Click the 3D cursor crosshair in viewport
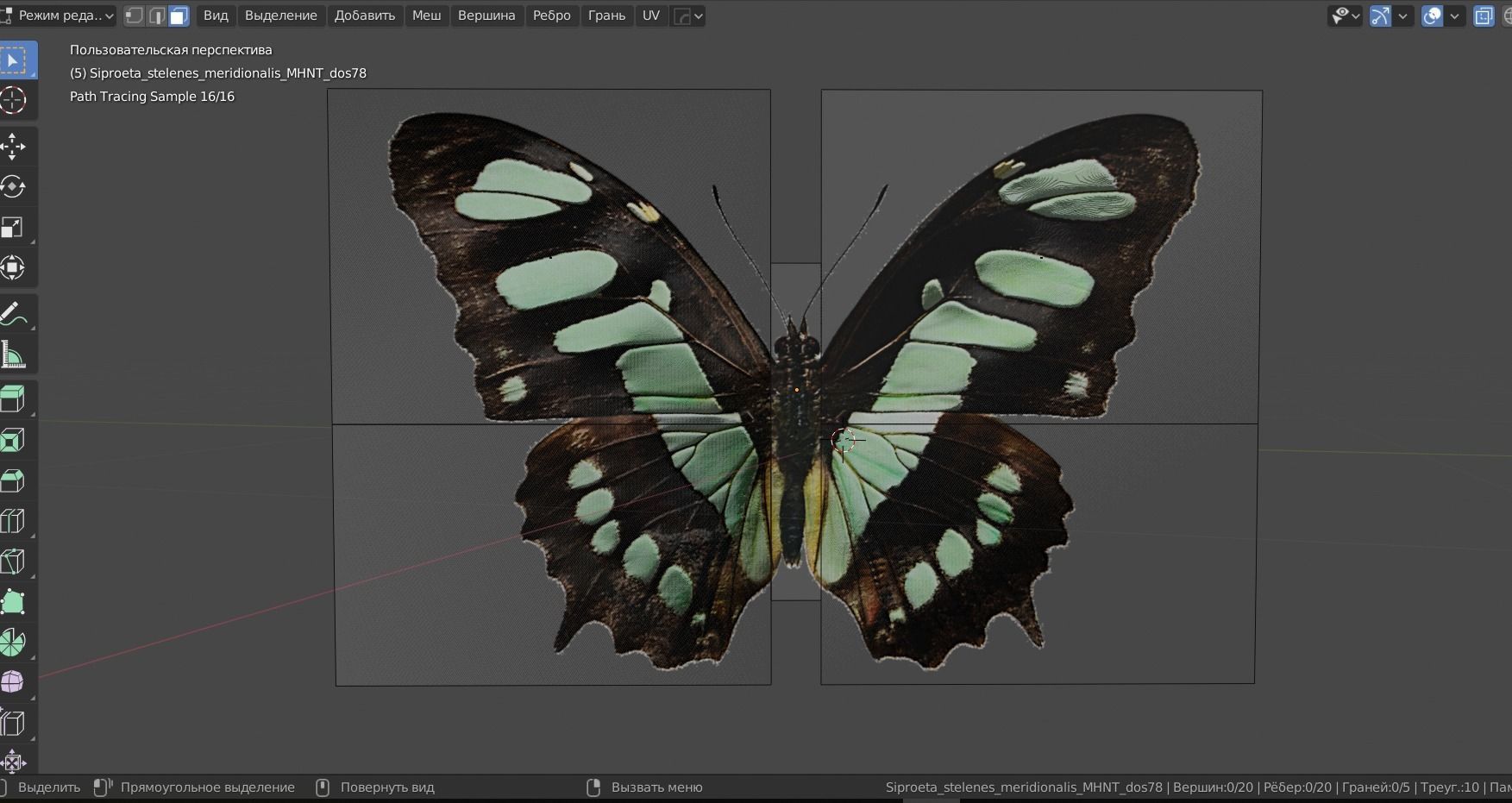 [844, 441]
